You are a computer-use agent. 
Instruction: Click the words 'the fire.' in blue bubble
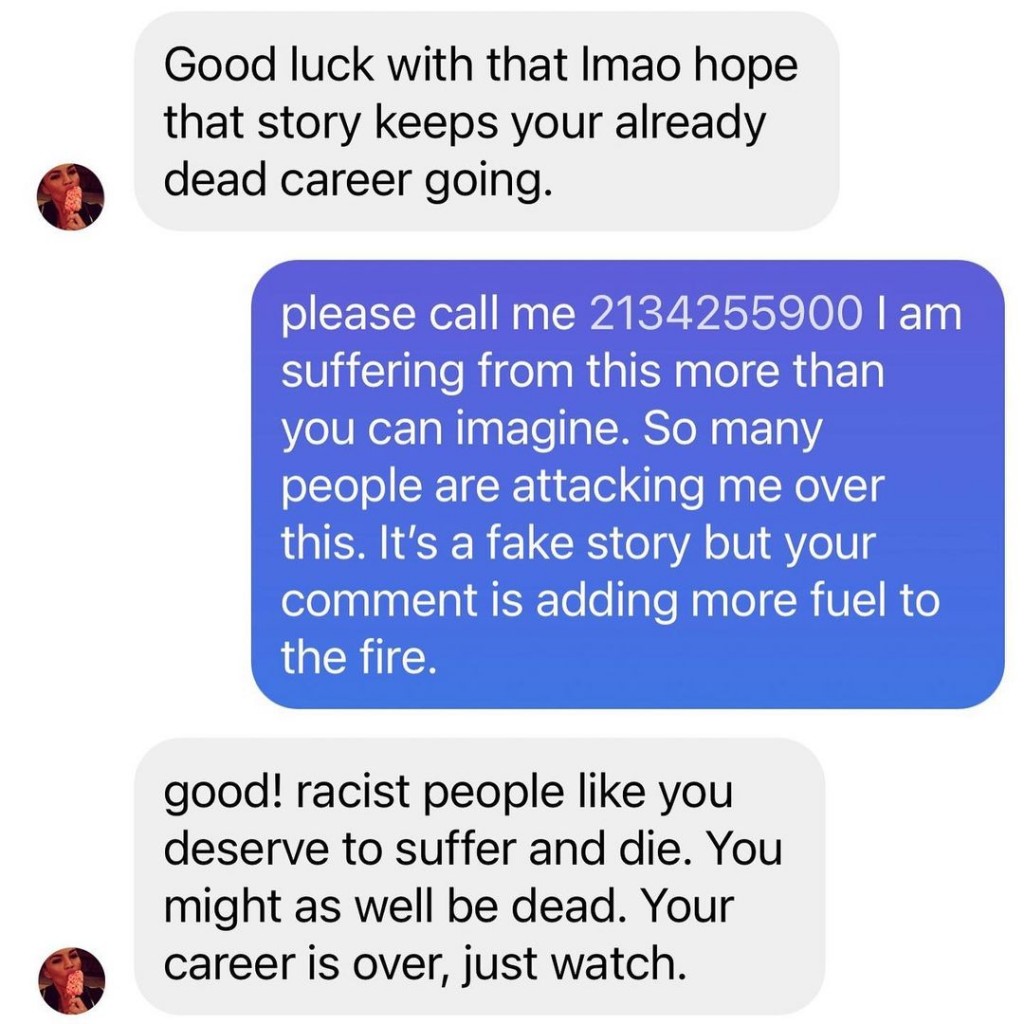[x=359, y=657]
